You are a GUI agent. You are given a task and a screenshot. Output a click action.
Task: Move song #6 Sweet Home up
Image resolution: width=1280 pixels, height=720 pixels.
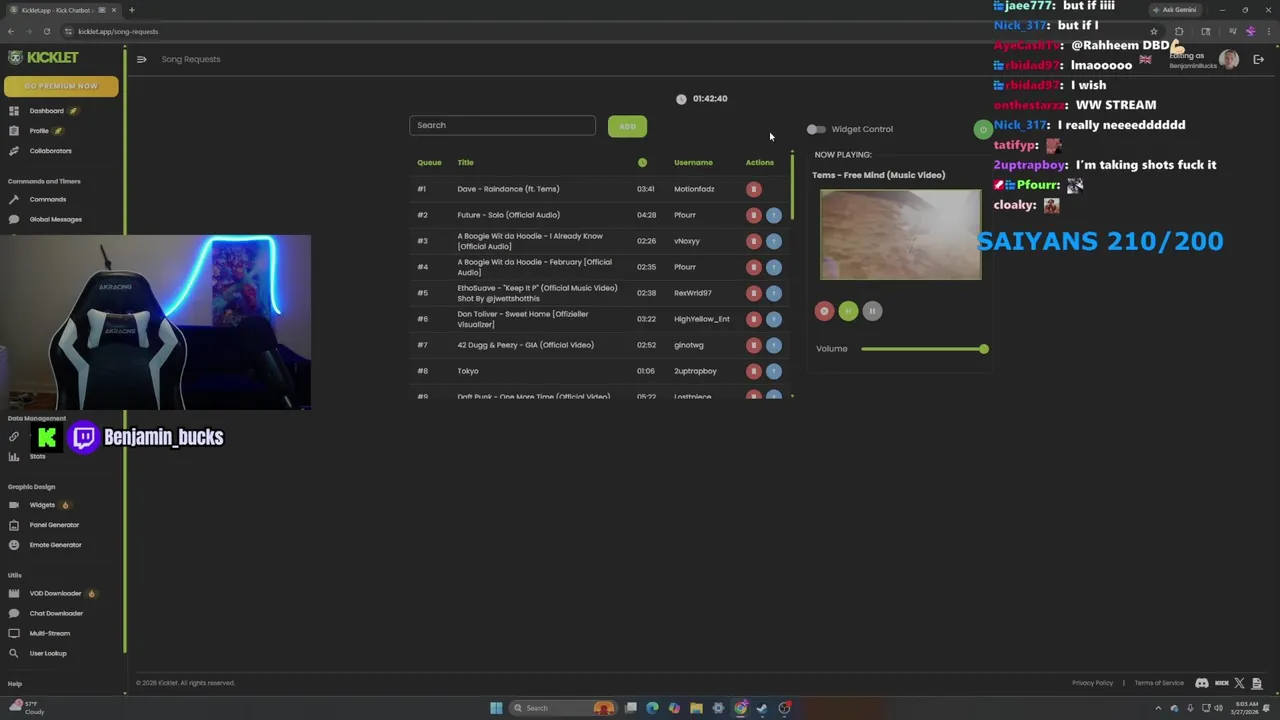point(773,319)
